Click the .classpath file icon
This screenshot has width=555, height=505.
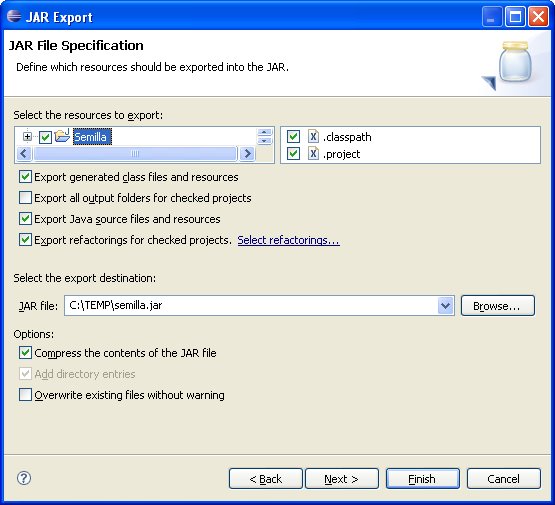(x=313, y=137)
